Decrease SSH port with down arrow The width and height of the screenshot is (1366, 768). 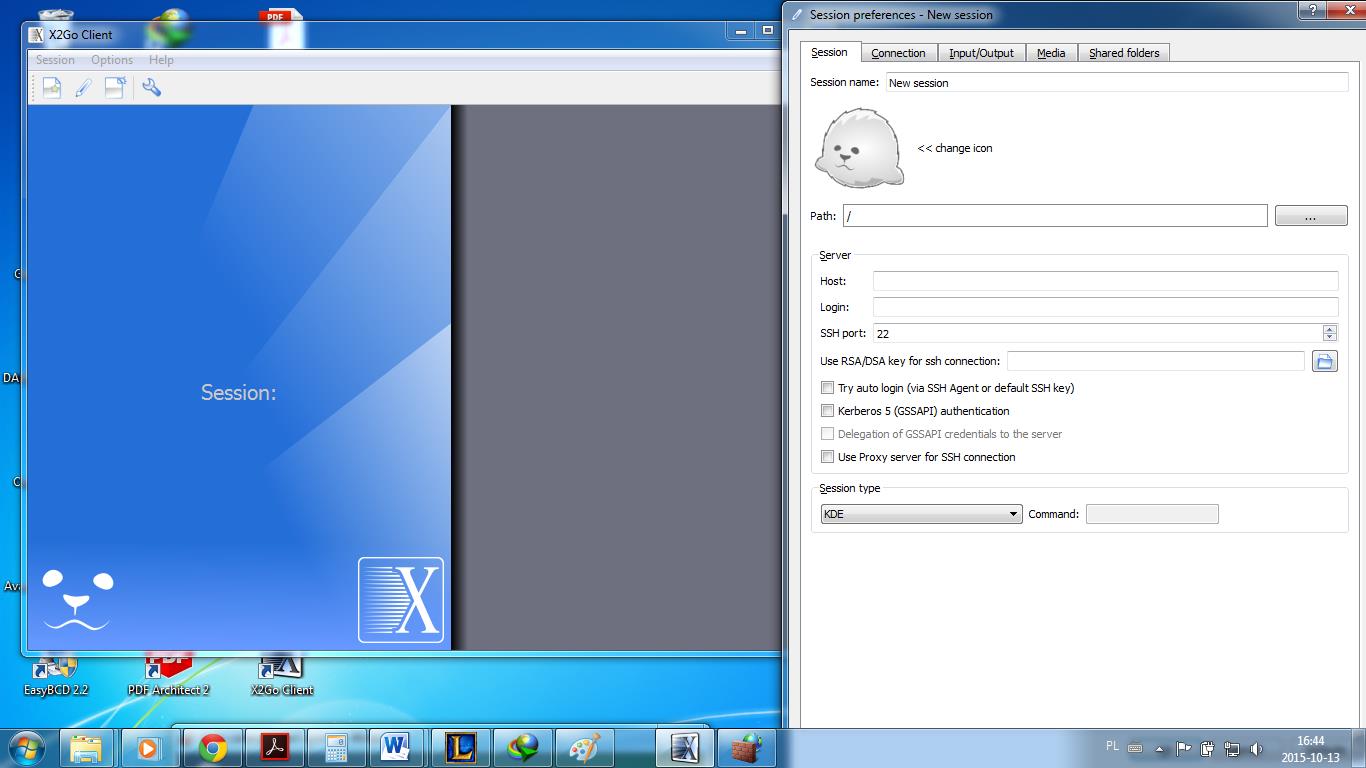[x=1329, y=338]
